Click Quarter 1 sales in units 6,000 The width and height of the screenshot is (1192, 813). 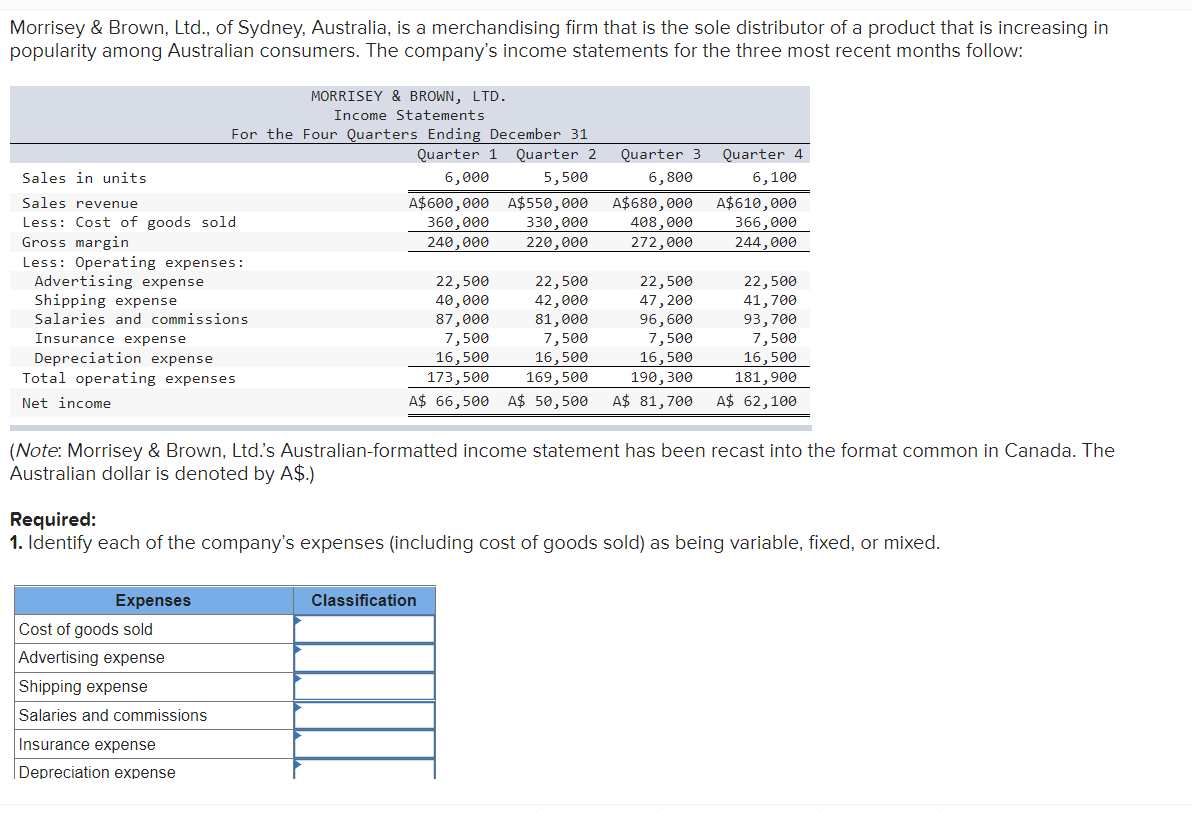coord(467,177)
